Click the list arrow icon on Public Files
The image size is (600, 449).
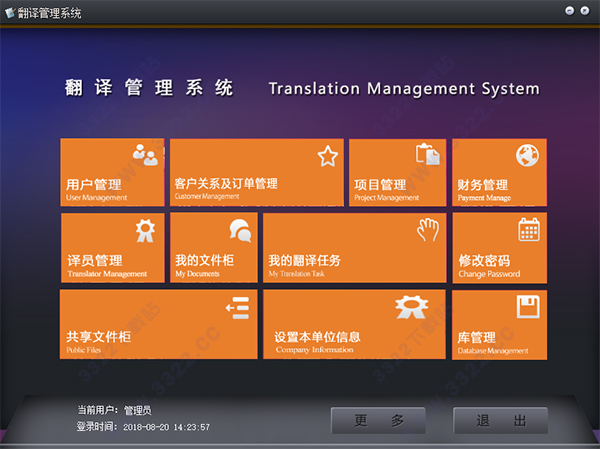point(237,307)
